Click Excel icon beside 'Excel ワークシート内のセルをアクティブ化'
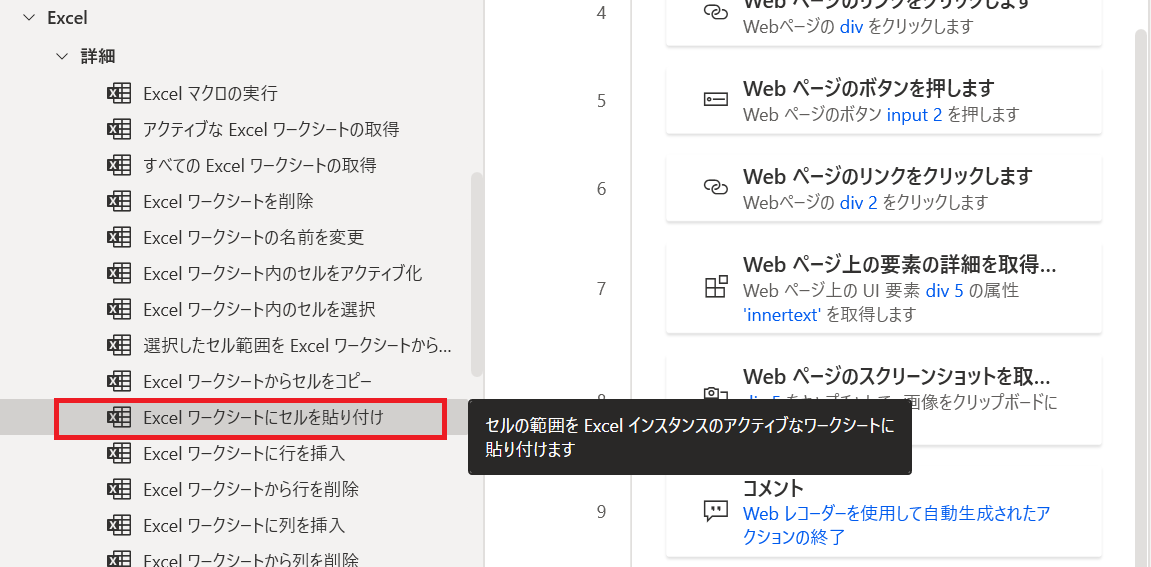 point(119,273)
